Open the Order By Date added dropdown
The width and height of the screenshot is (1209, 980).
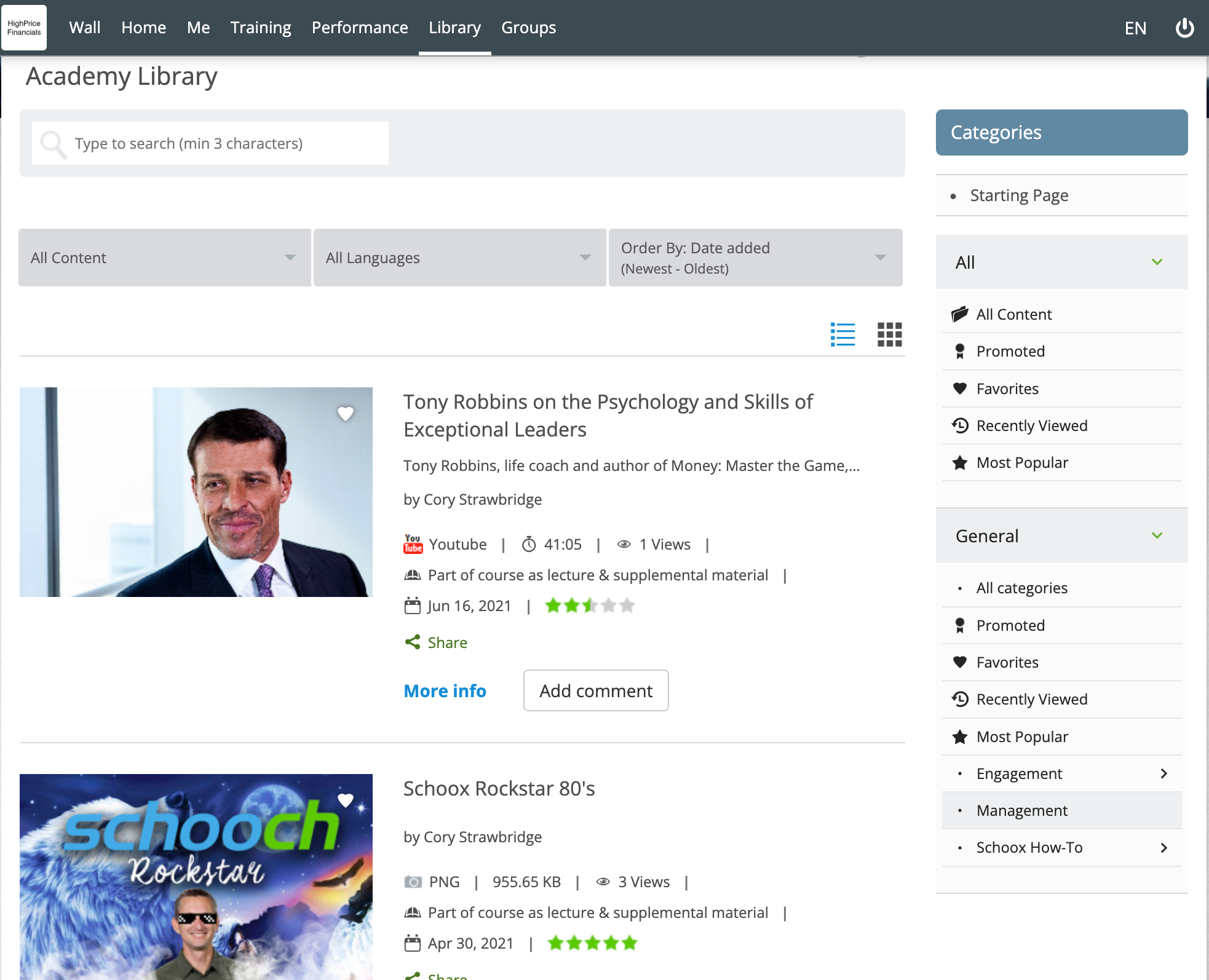tap(756, 258)
